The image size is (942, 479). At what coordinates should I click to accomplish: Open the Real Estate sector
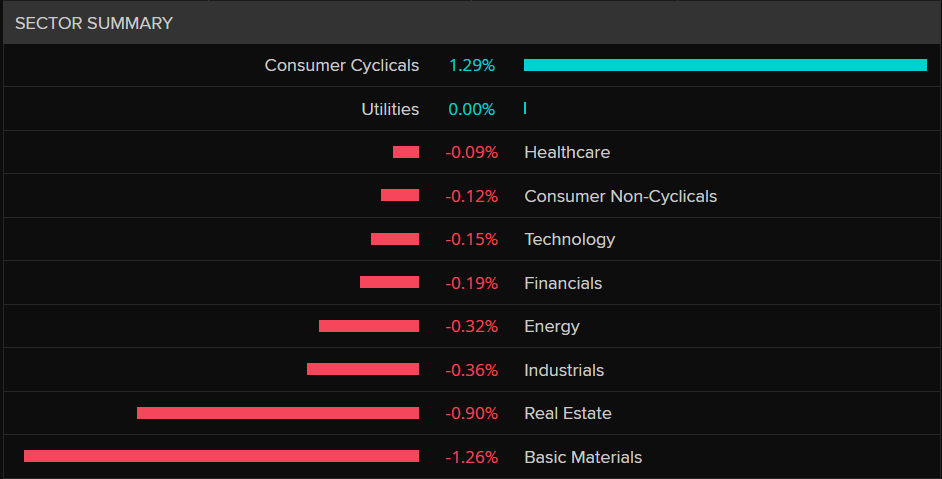click(567, 413)
